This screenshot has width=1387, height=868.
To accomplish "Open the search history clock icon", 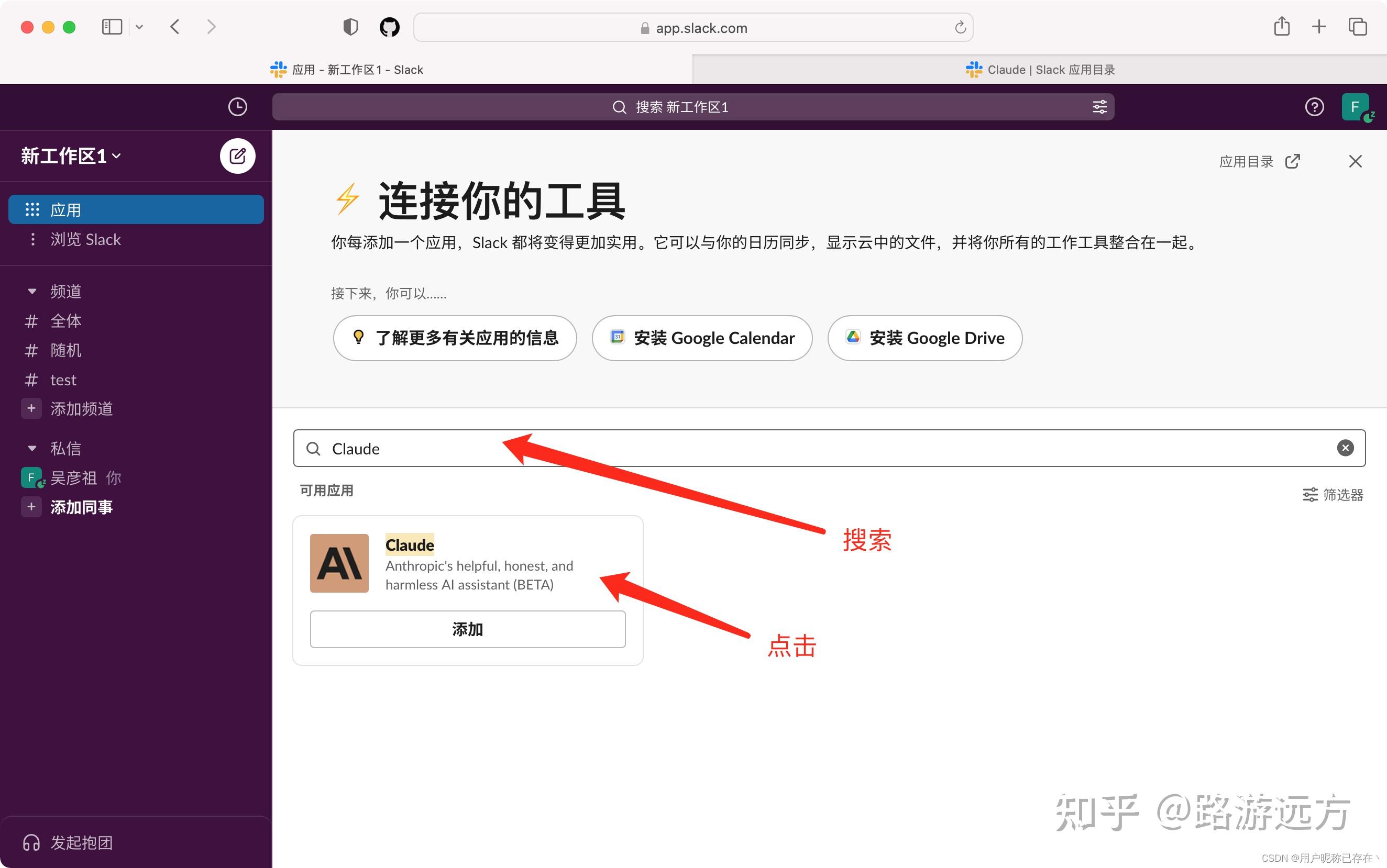I will pos(238,107).
